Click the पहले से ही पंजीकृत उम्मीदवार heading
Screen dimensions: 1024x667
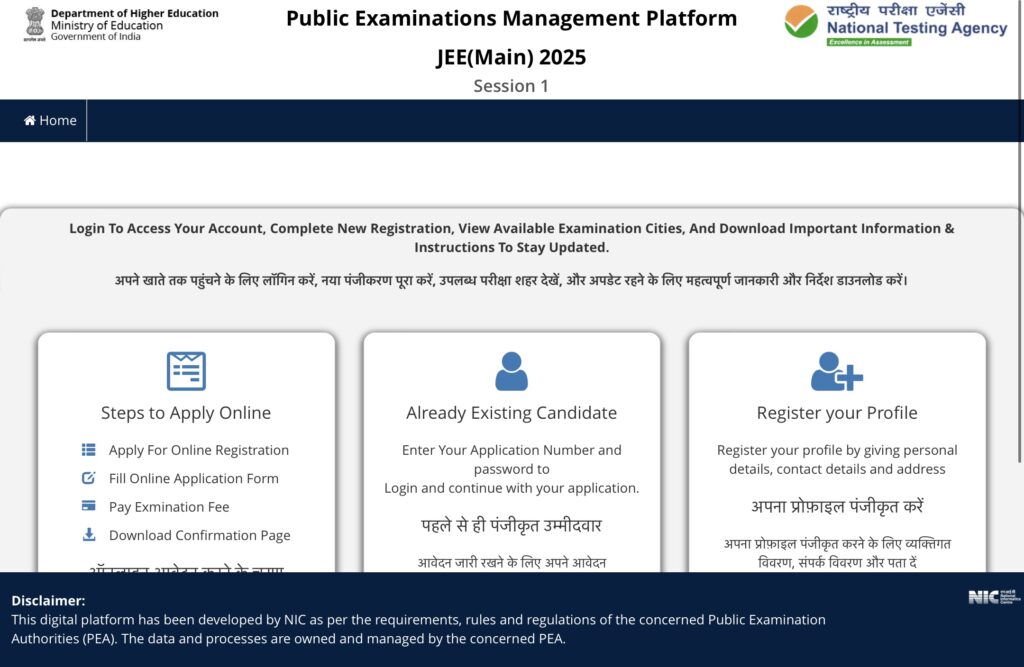tap(511, 525)
